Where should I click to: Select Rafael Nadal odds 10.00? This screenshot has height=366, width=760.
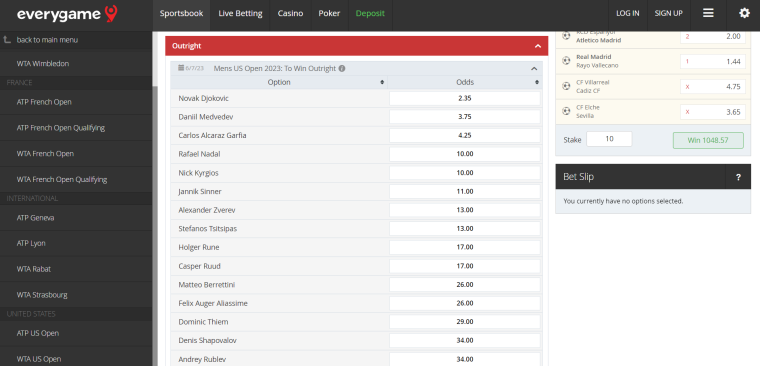click(464, 154)
